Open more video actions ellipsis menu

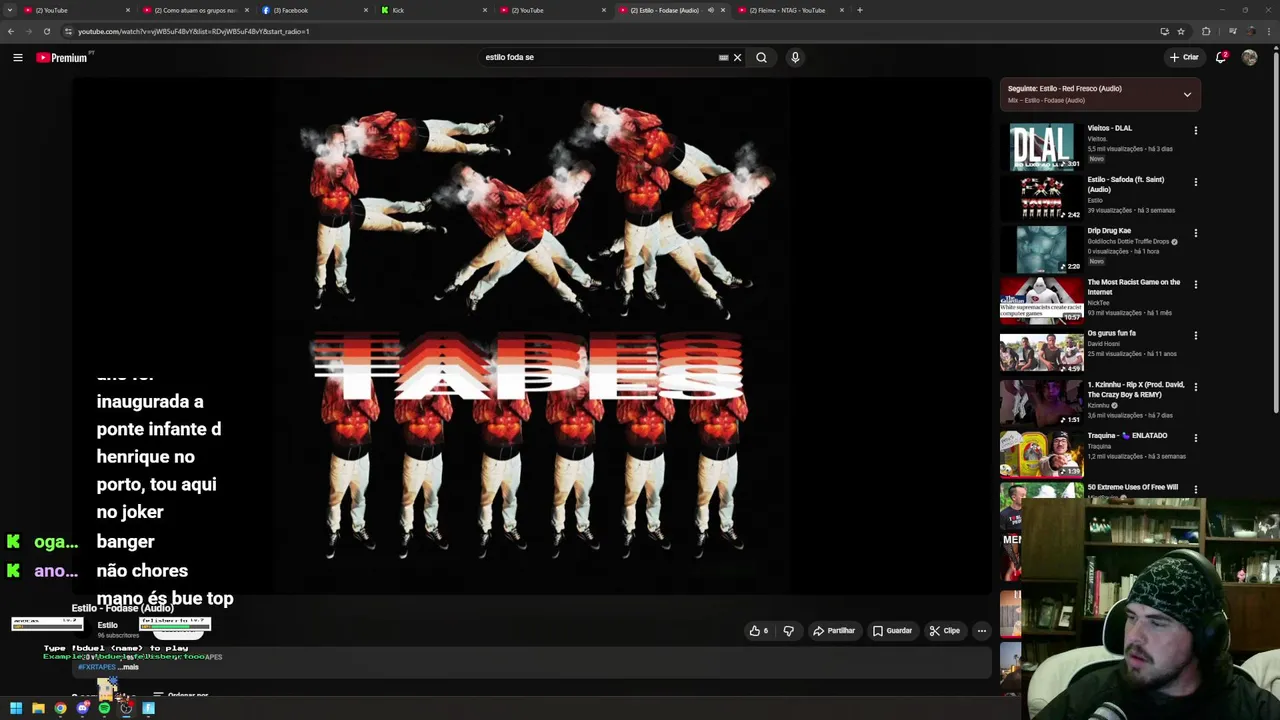(981, 631)
